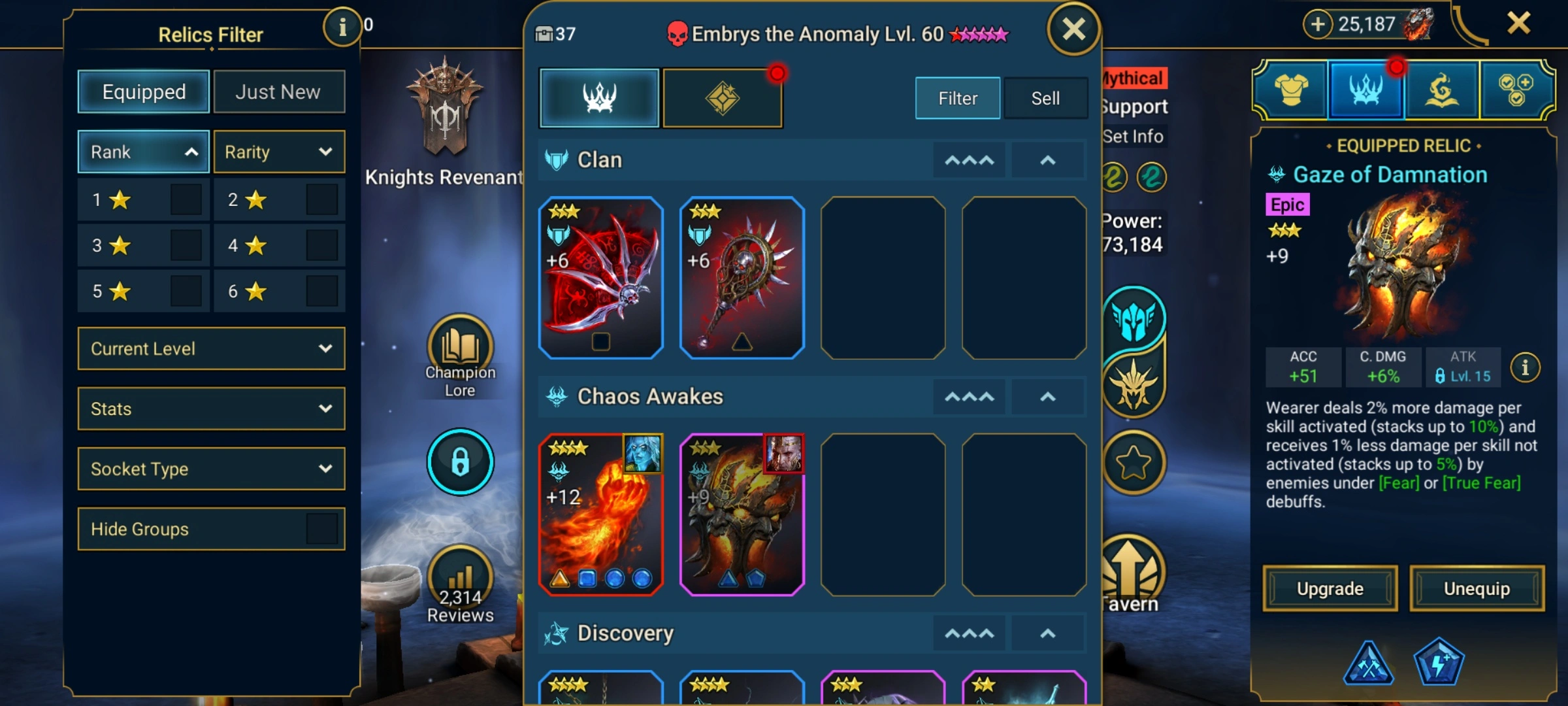The image size is (1568, 706).
Task: Check the 6 star rank checkbox
Action: point(321,291)
